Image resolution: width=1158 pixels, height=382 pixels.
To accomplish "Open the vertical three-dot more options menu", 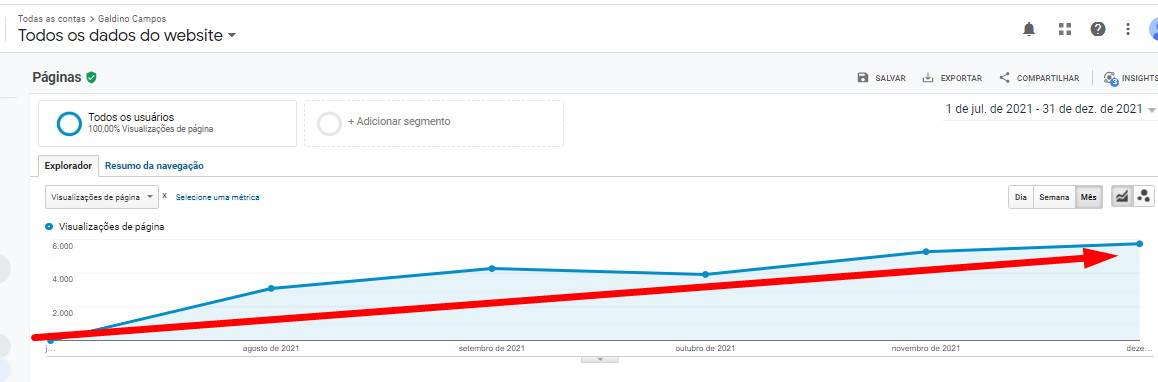I will pyautogui.click(x=1128, y=29).
